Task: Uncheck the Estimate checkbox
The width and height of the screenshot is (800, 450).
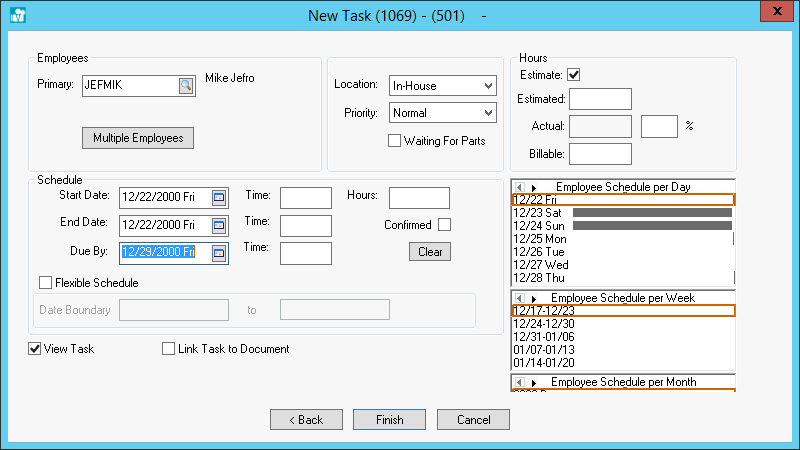Action: pos(574,75)
